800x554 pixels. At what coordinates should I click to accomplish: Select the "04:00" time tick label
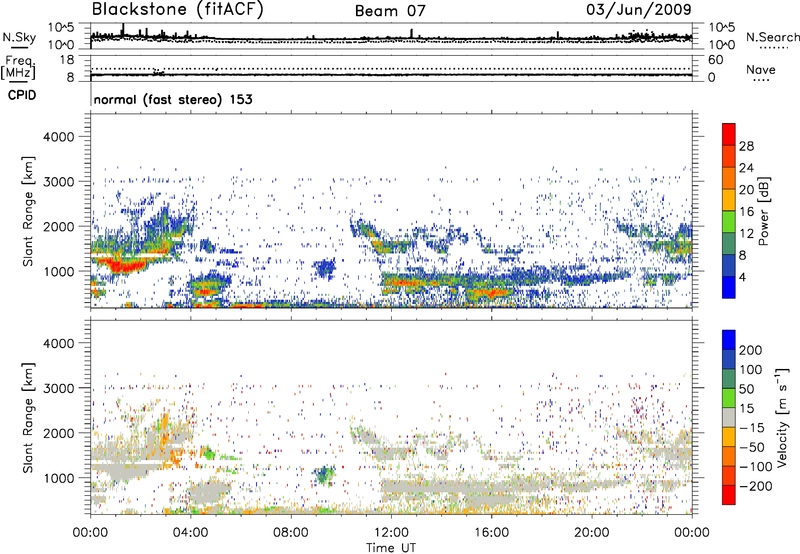pyautogui.click(x=190, y=533)
